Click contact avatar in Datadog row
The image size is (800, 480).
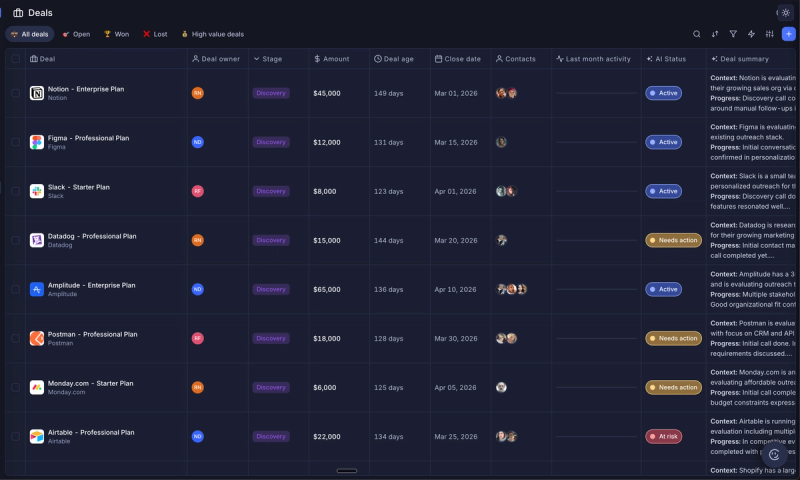coord(502,240)
